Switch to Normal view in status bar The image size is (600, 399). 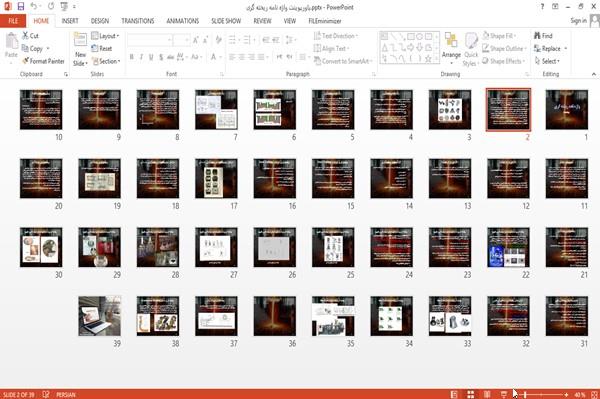(x=454, y=394)
